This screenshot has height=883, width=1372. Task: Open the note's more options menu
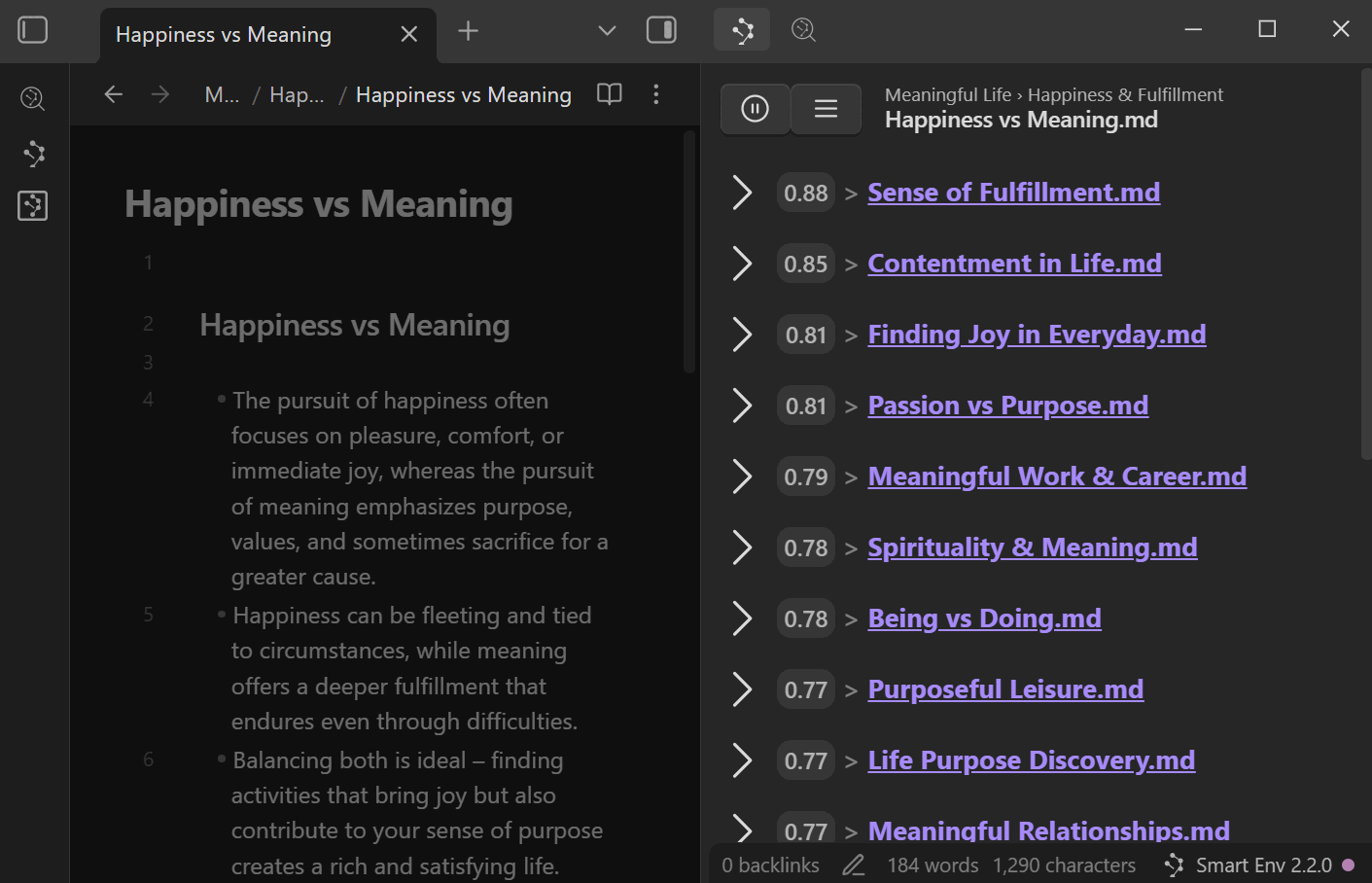coord(656,94)
